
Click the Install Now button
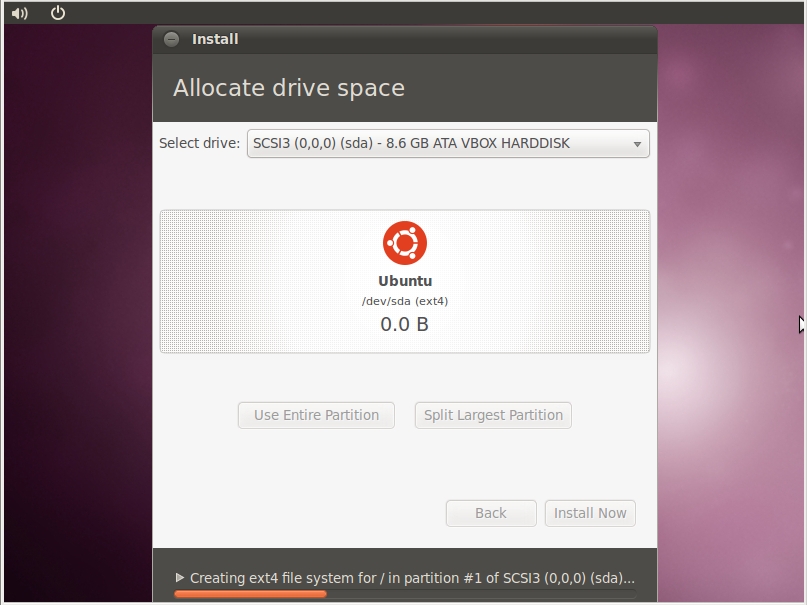point(590,513)
